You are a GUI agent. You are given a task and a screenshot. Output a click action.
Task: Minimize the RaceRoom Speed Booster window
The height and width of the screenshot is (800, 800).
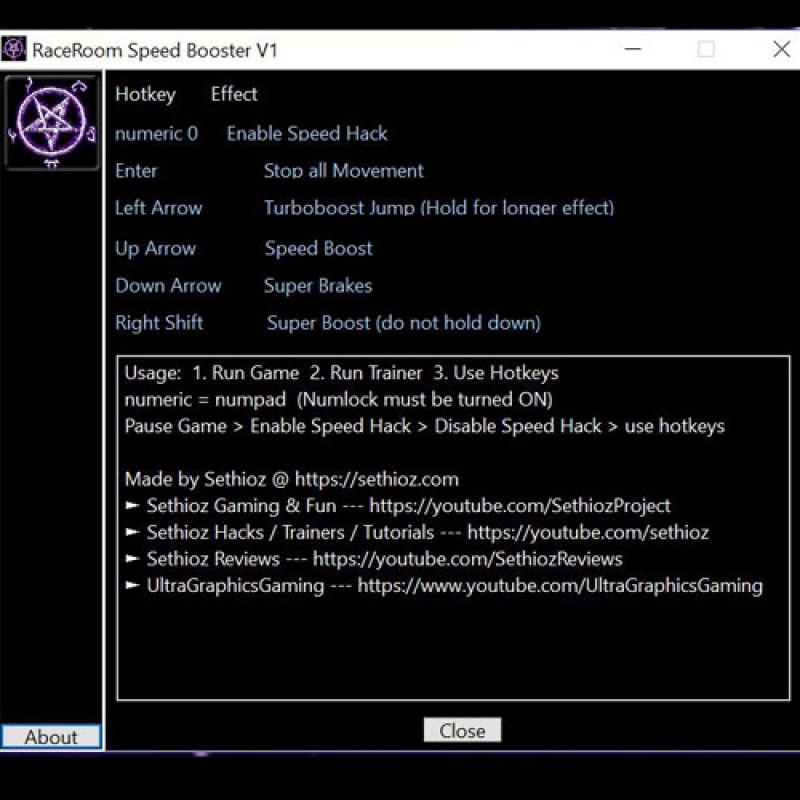point(633,49)
